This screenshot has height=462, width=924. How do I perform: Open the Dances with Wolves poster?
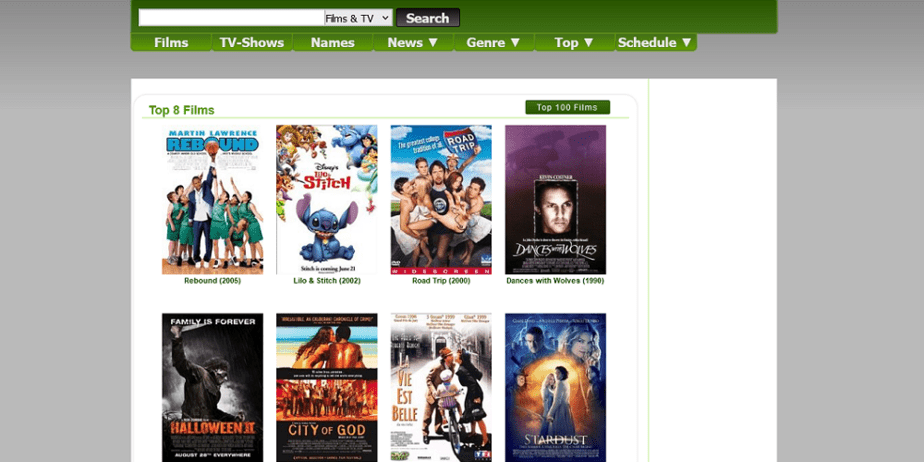556,200
